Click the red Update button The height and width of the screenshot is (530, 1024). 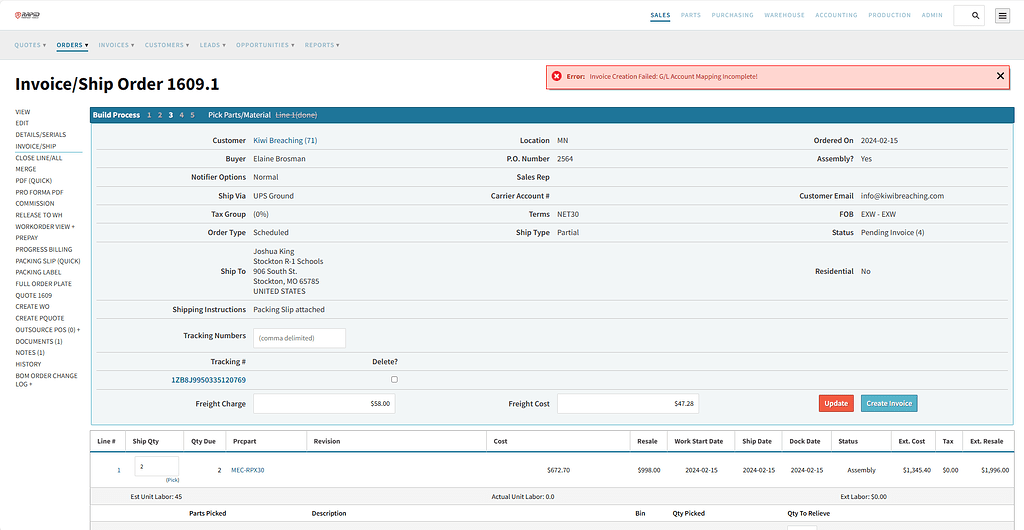(836, 403)
